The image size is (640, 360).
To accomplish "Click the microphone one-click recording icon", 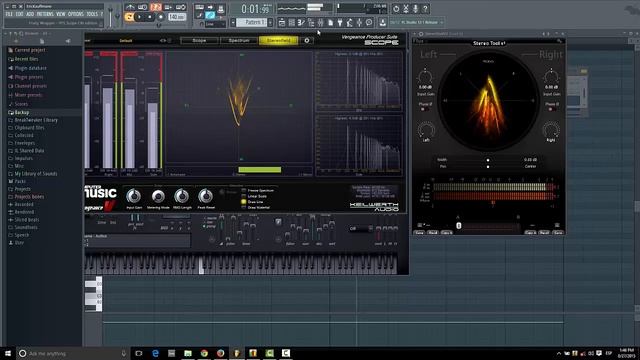I will click(416, 9).
